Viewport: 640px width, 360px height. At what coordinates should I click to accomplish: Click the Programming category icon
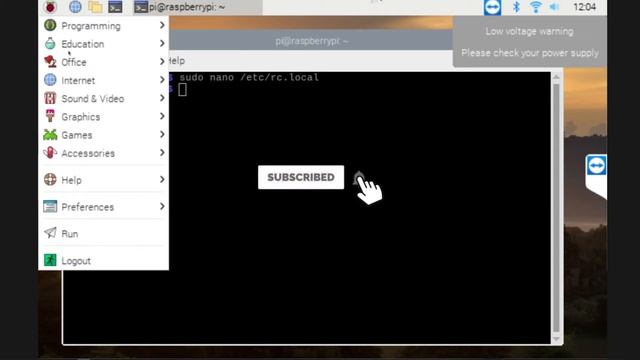click(x=50, y=25)
